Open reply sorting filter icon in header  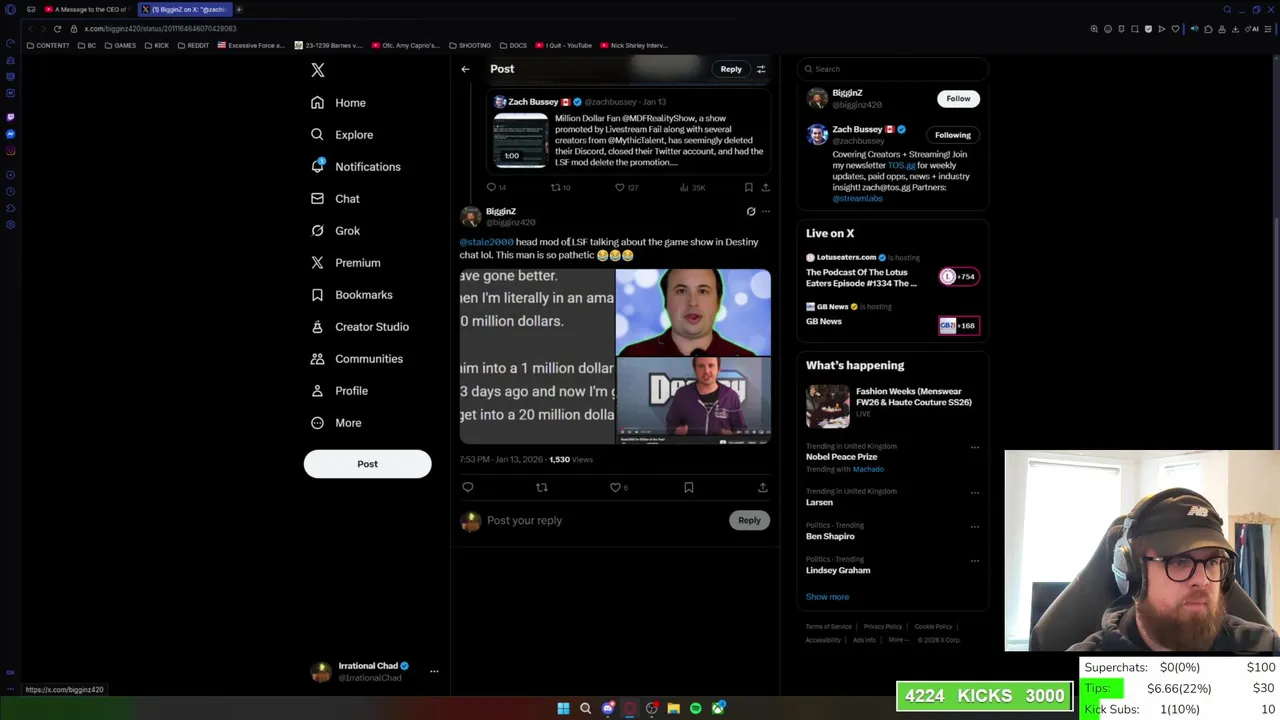point(761,69)
